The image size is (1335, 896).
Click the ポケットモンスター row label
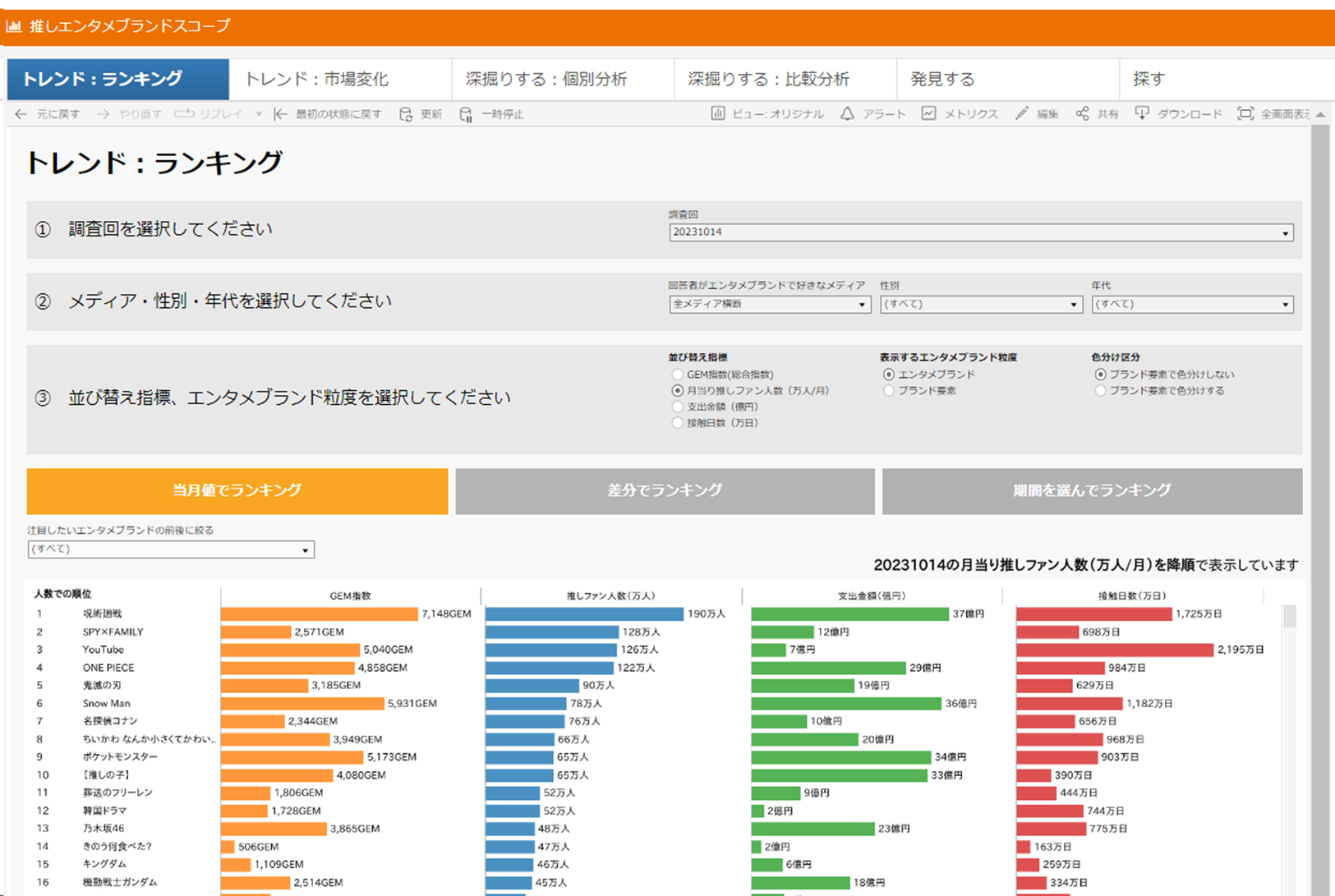(x=120, y=757)
